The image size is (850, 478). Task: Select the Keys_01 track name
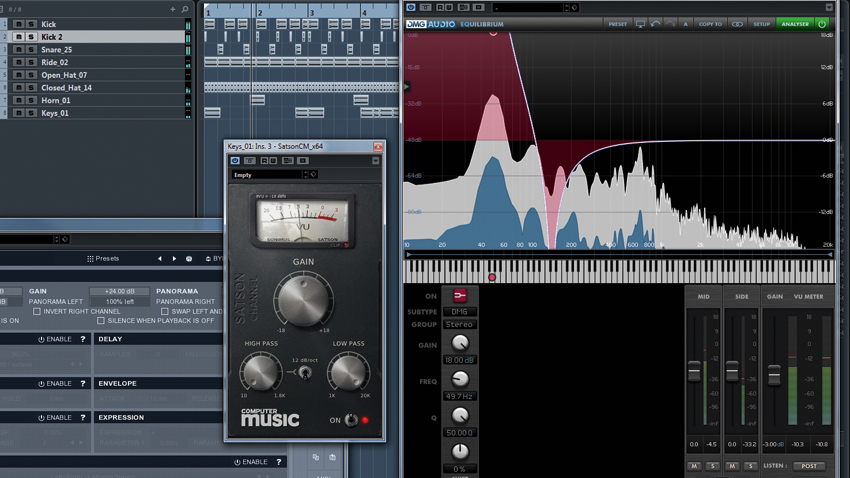(55, 113)
